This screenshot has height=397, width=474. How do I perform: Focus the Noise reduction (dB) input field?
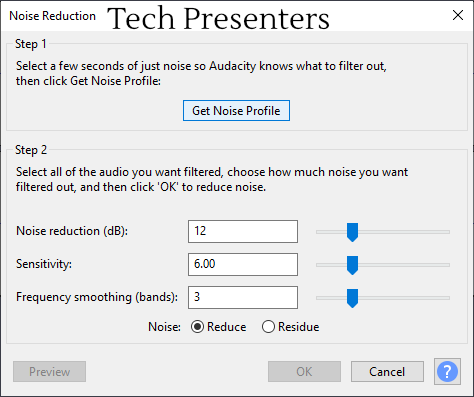243,231
